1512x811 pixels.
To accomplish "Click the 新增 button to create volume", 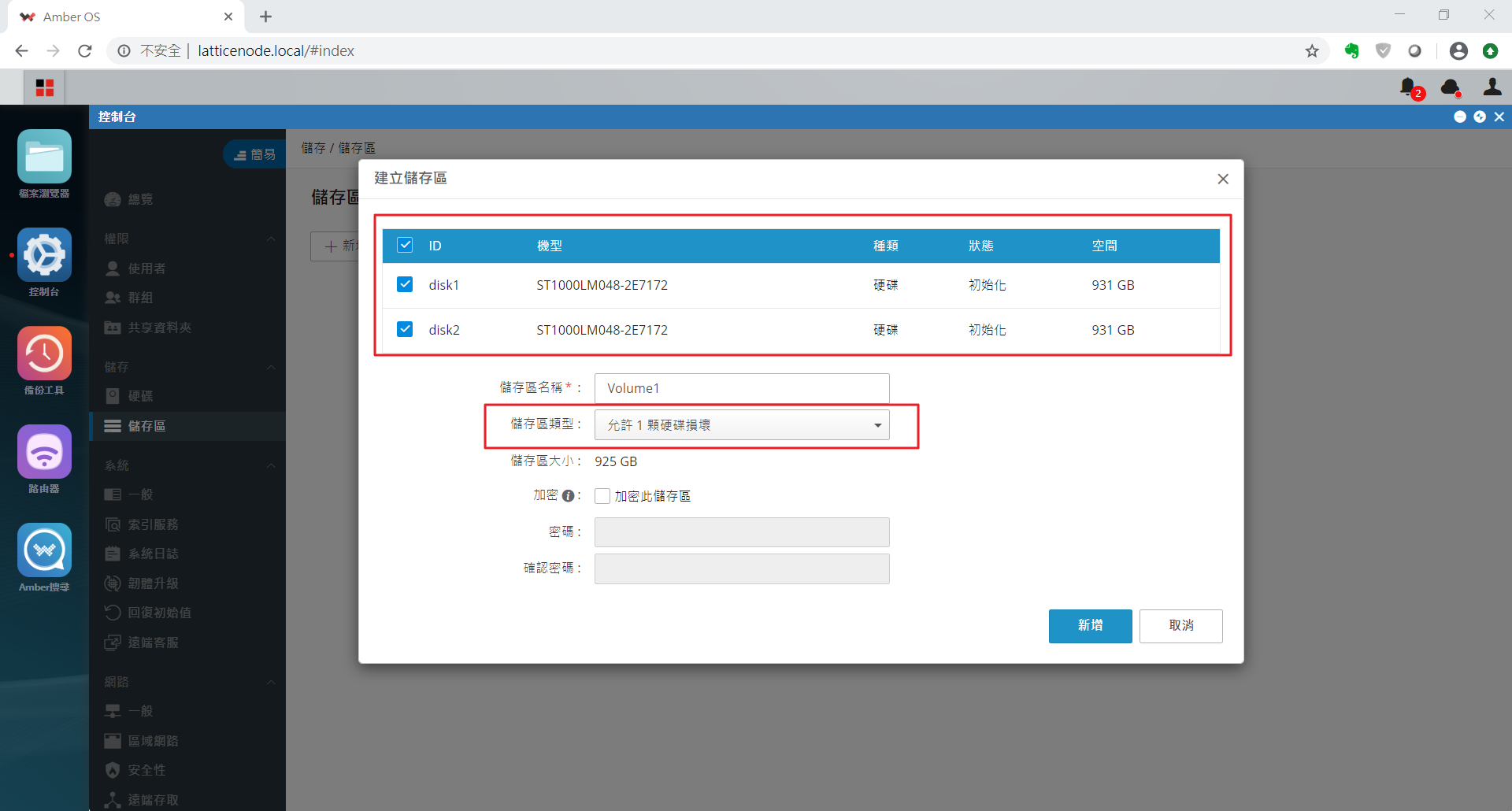I will (x=1090, y=626).
